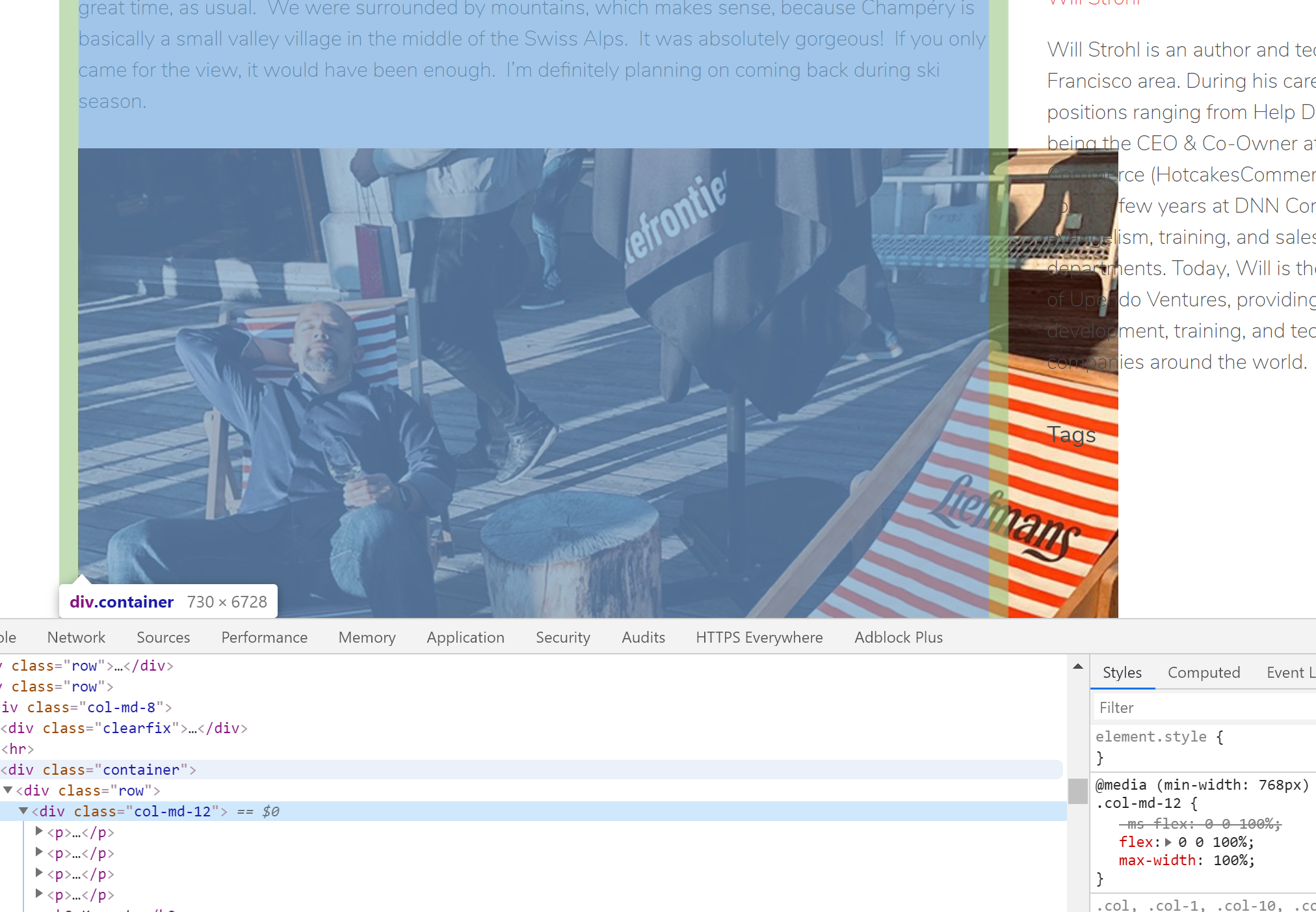
Task: Expand the flex shorthand property triangle
Action: [x=1168, y=842]
